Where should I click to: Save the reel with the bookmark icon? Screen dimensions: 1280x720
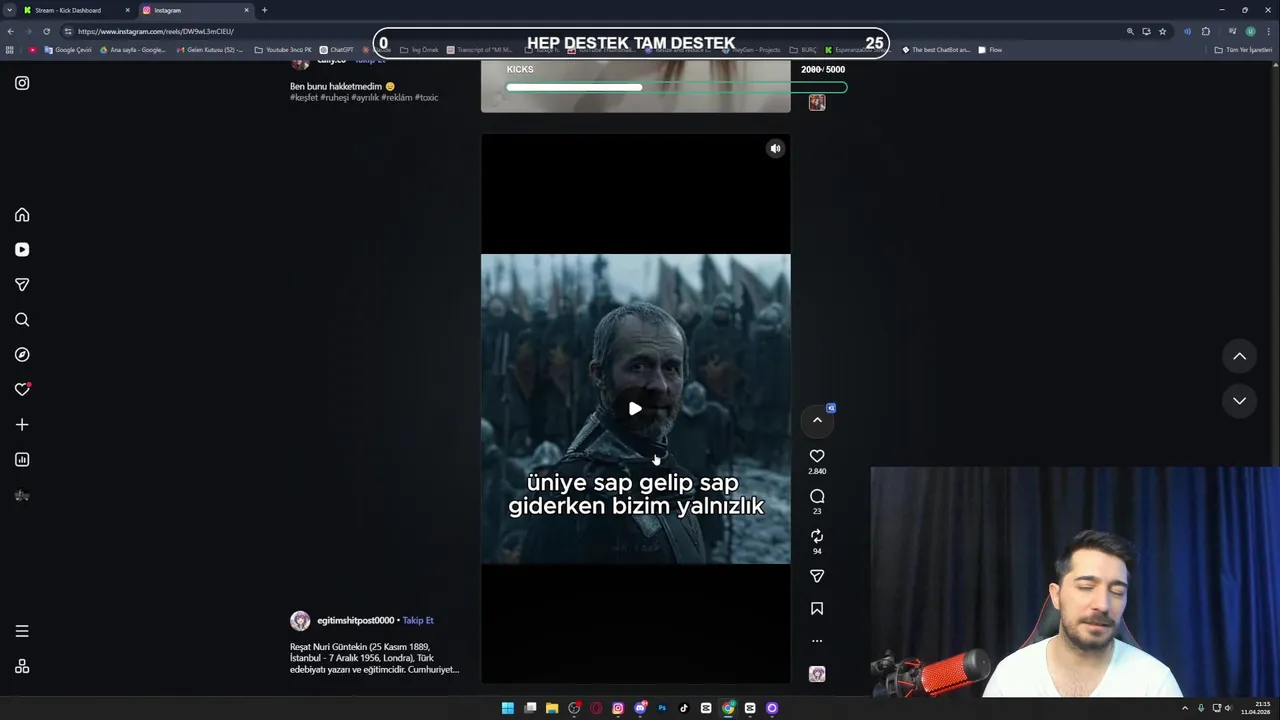(x=817, y=608)
